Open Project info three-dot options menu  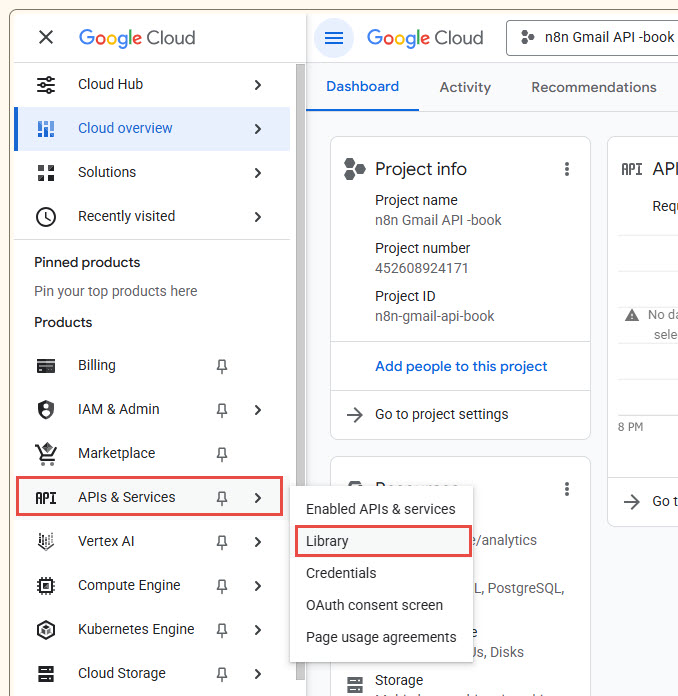[x=567, y=169]
